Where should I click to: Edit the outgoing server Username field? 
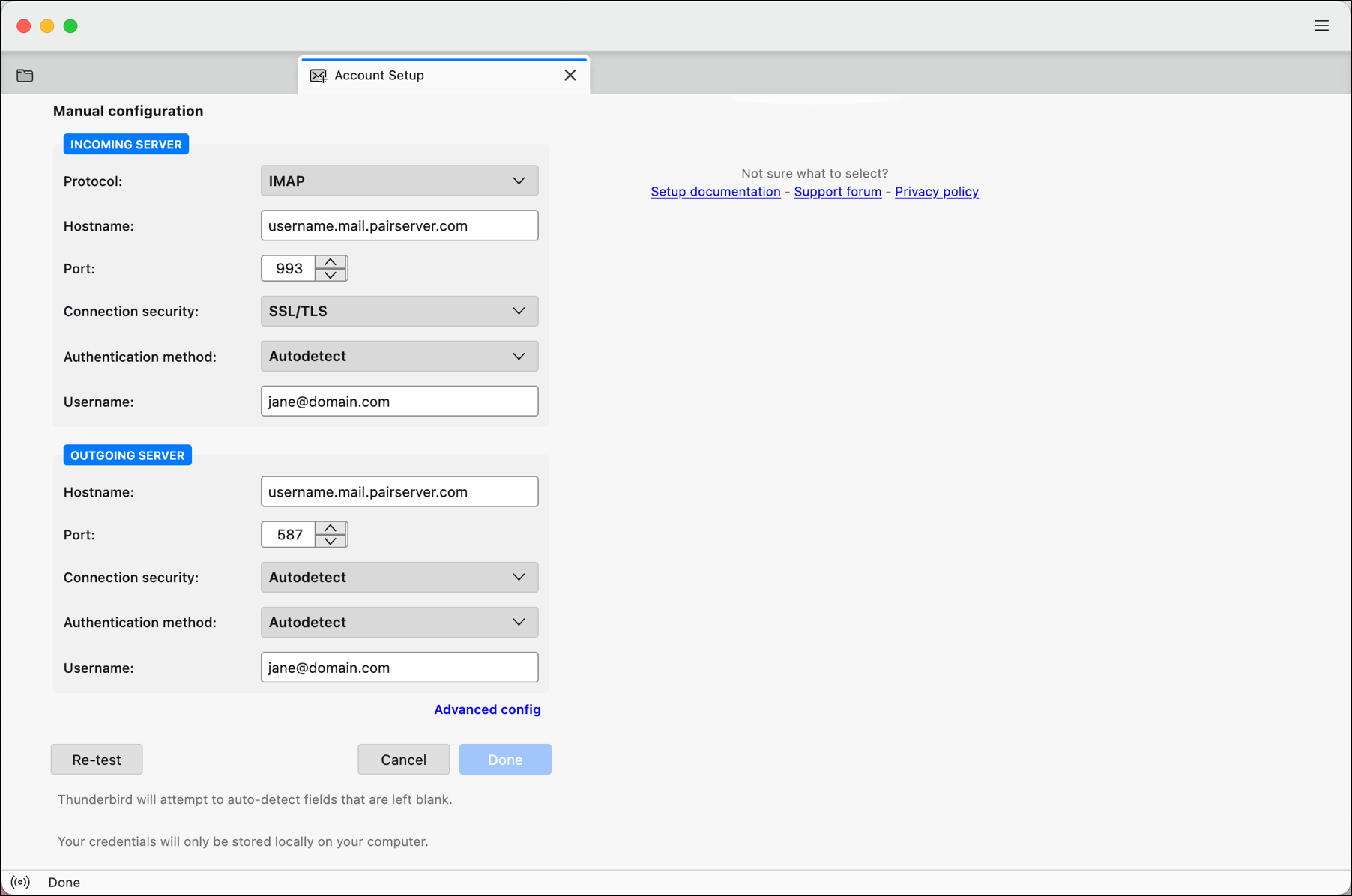pos(399,668)
